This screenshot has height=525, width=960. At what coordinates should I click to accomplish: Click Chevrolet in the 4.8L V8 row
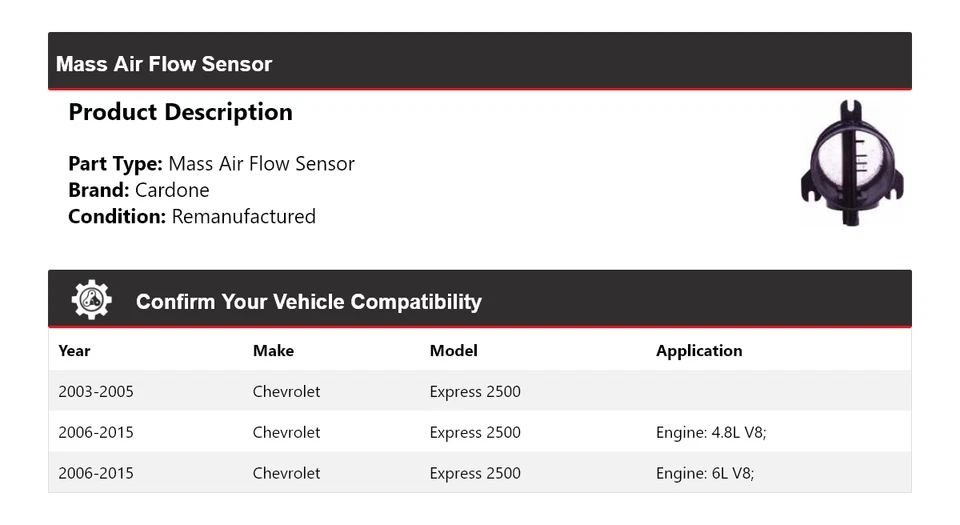pyautogui.click(x=286, y=432)
